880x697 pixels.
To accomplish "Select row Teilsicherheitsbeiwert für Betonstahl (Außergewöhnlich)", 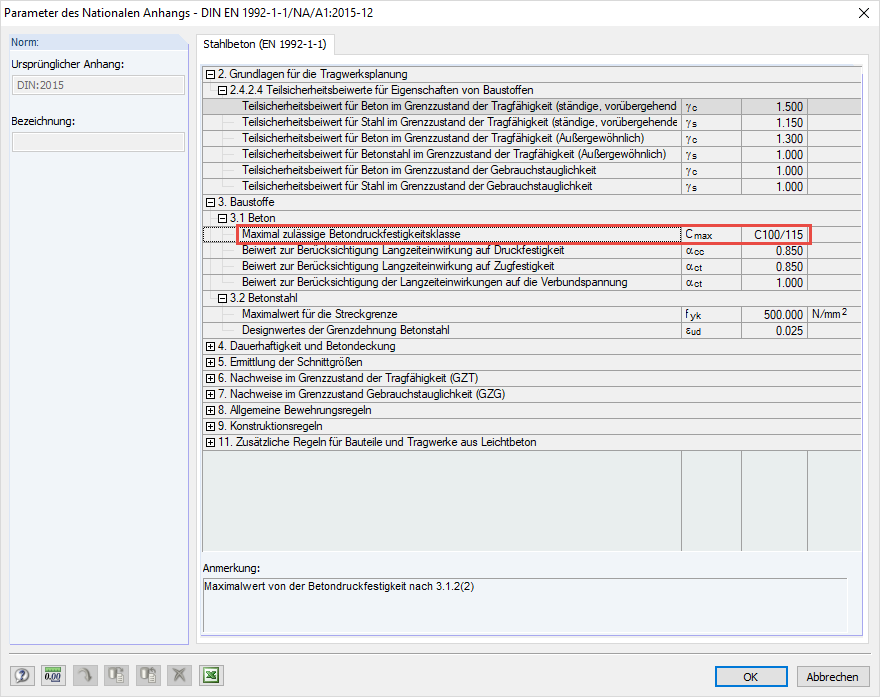I will click(531, 154).
